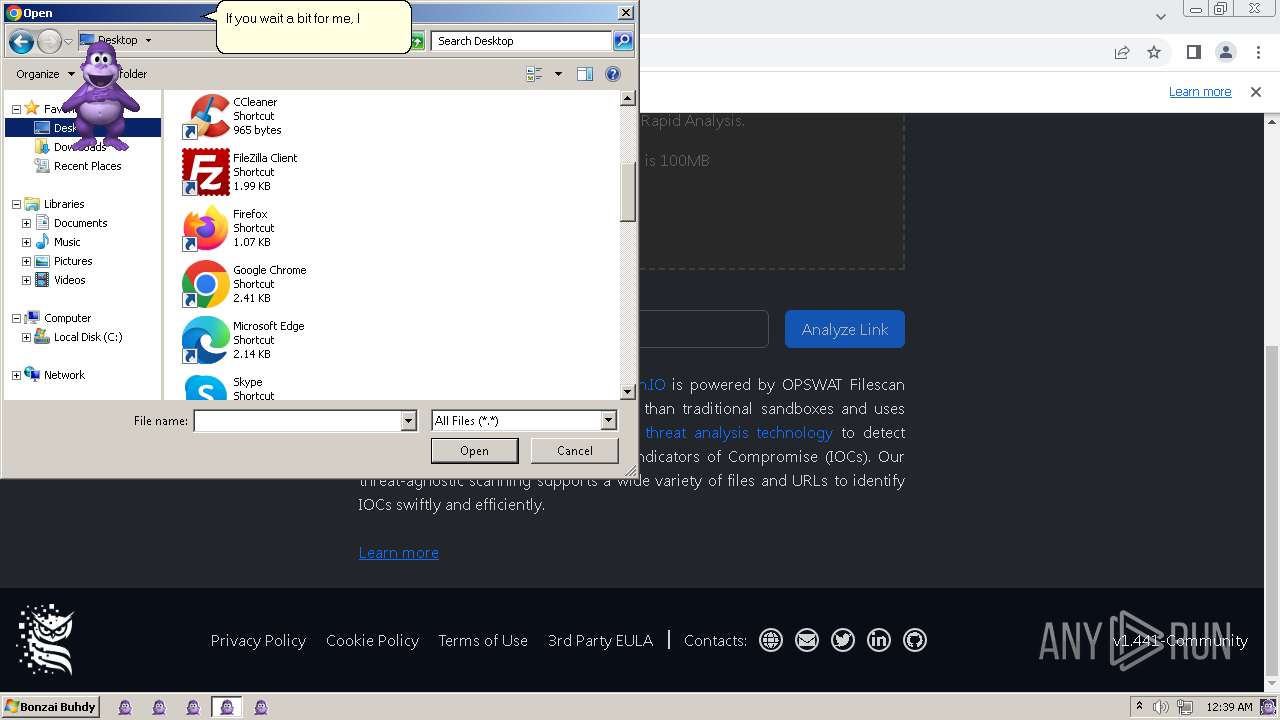Select the Microsoft Edge shortcut icon

(206, 340)
